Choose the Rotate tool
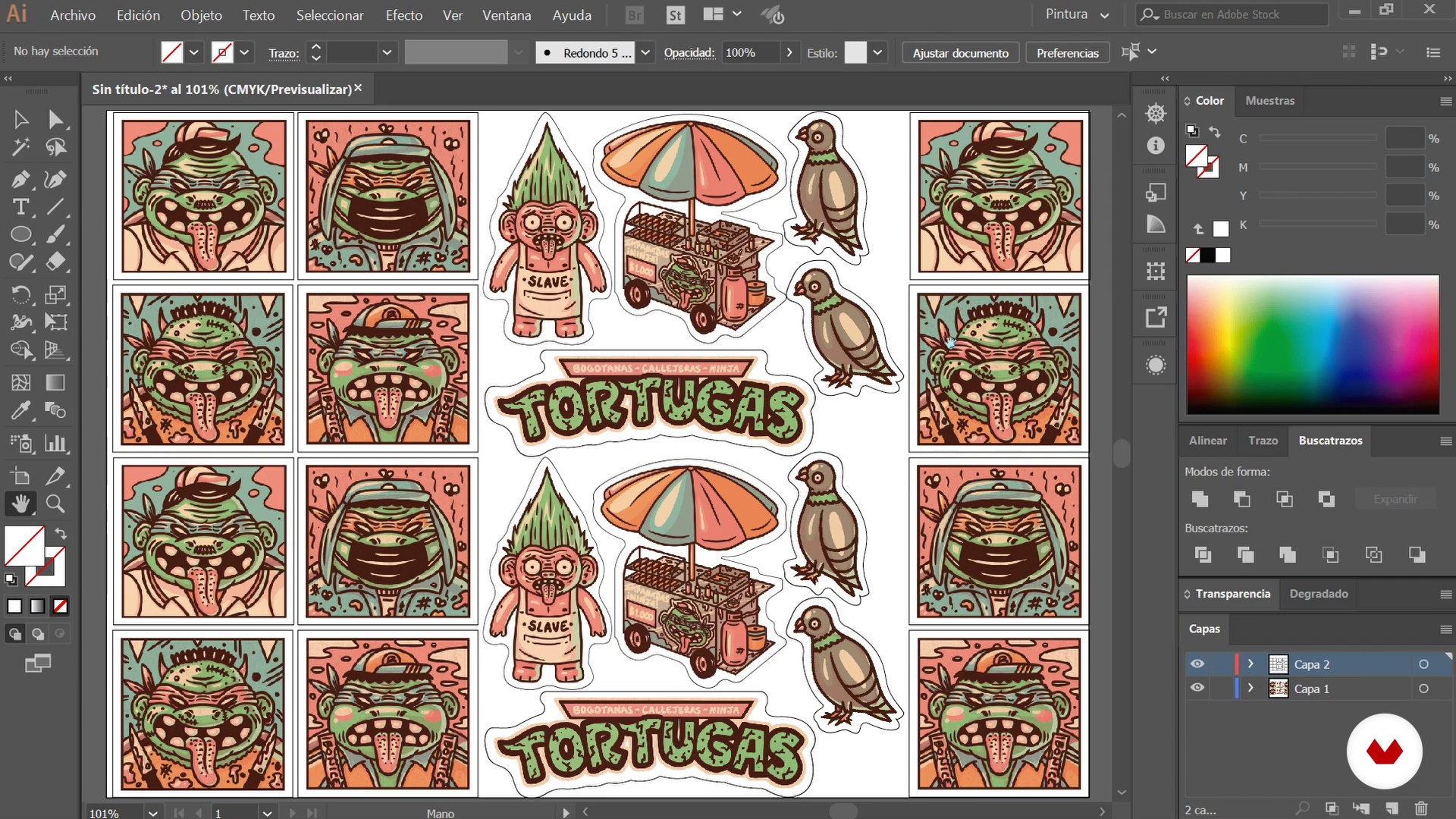Viewport: 1456px width, 819px height. point(20,294)
